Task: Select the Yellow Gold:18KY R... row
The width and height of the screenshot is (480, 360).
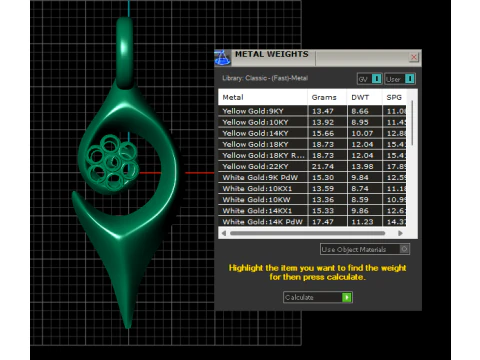Action: pos(312,155)
